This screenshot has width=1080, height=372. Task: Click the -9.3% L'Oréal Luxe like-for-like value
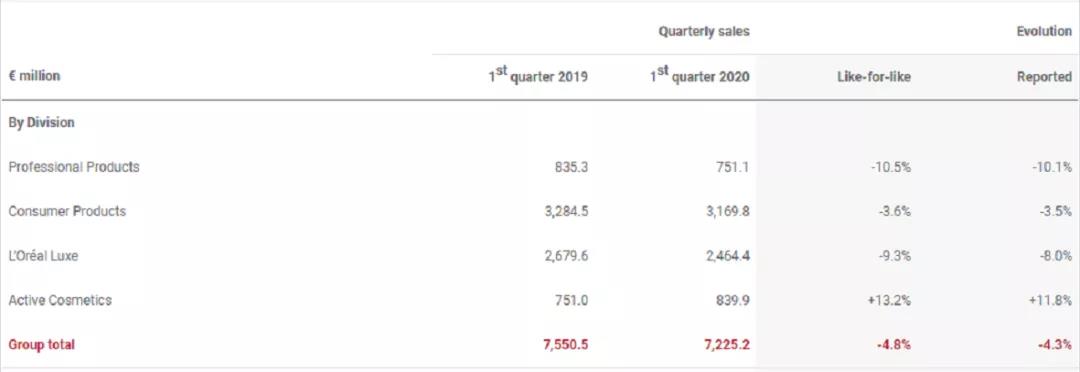895,256
